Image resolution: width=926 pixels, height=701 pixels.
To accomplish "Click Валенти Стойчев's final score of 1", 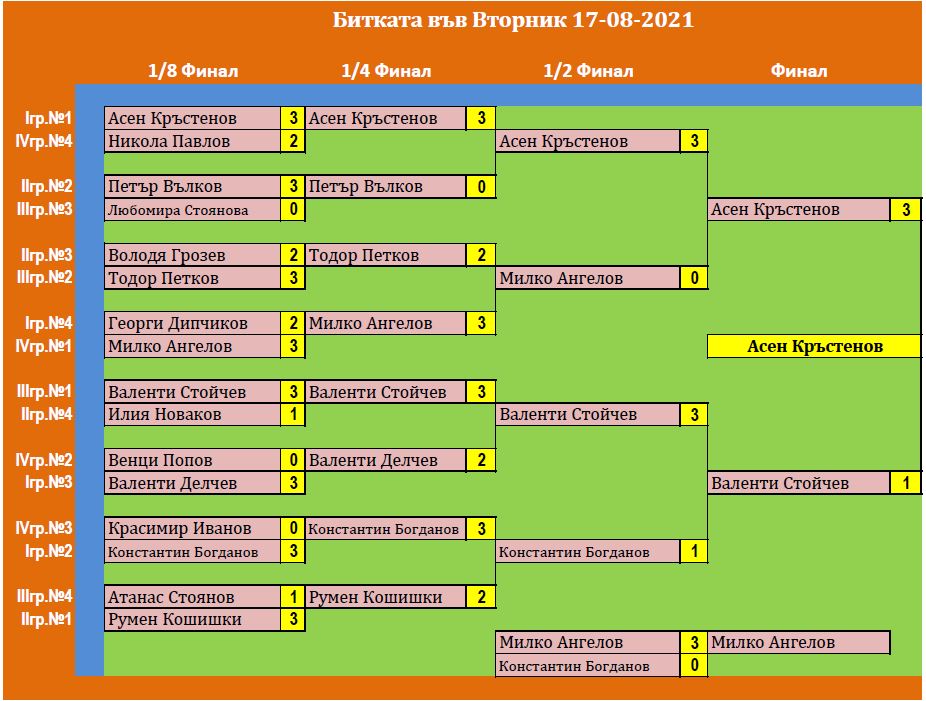I will [x=906, y=484].
